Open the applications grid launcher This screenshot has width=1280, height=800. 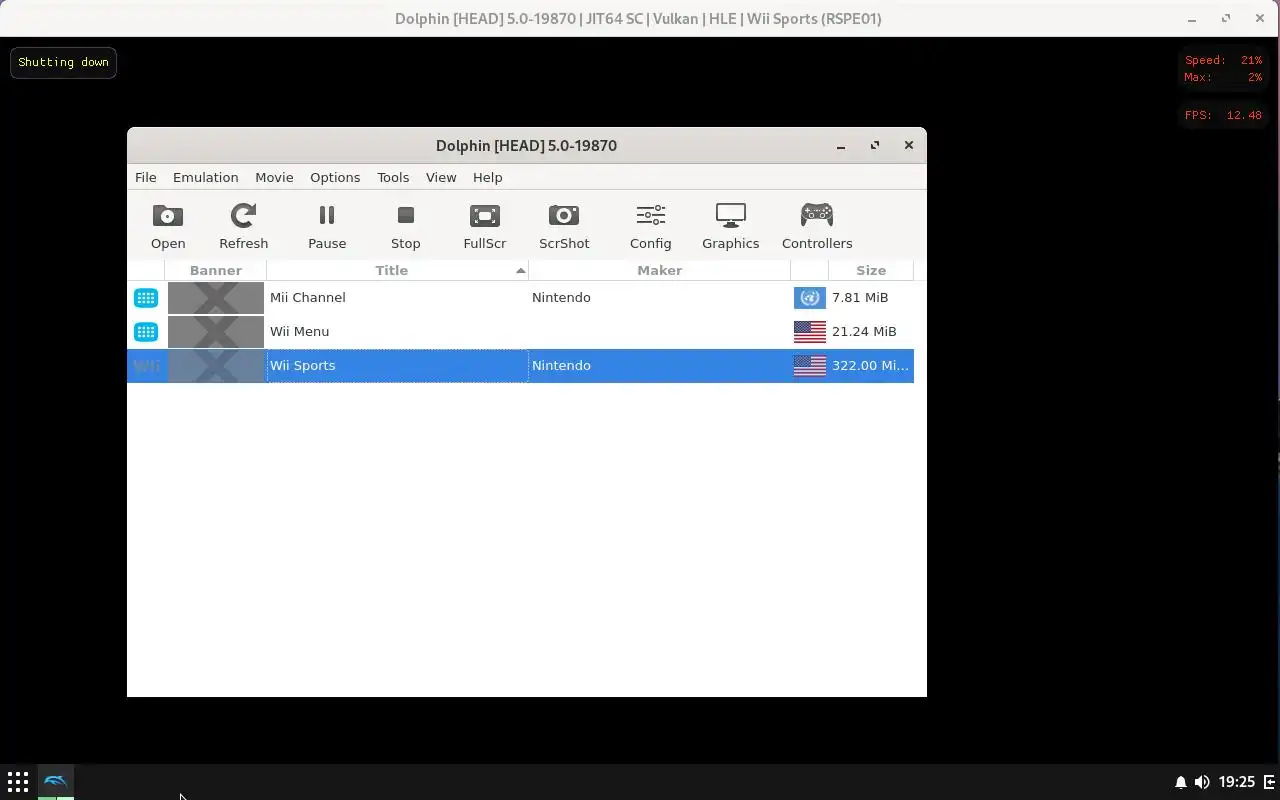pos(18,782)
